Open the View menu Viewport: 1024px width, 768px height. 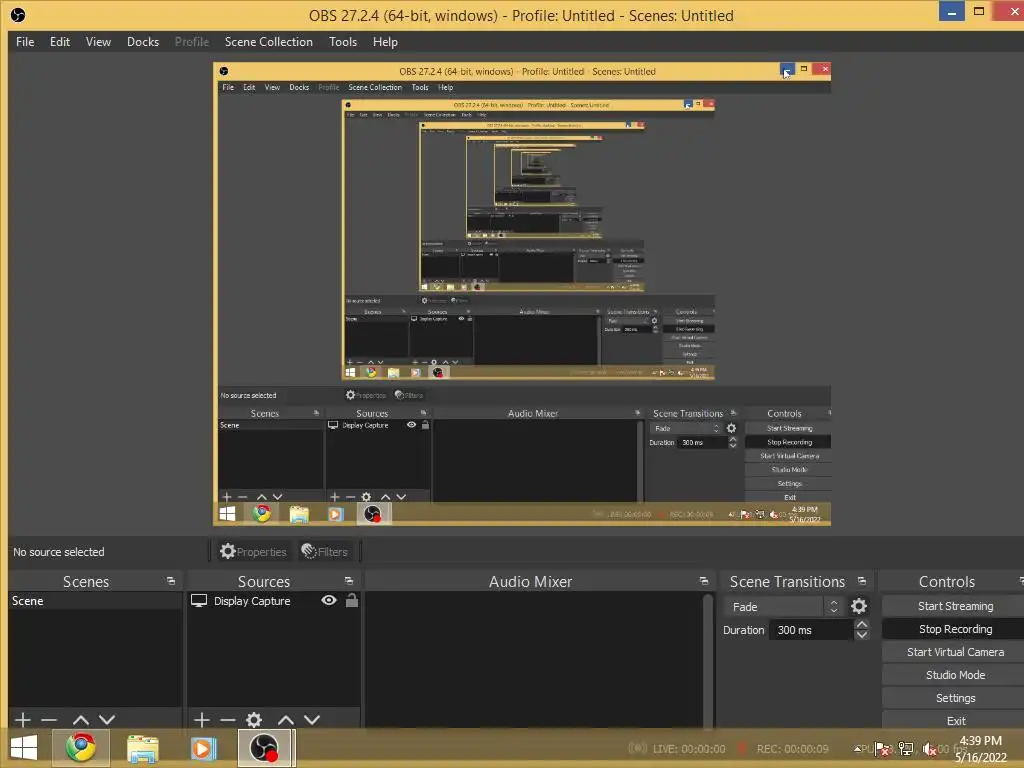pyautogui.click(x=98, y=42)
